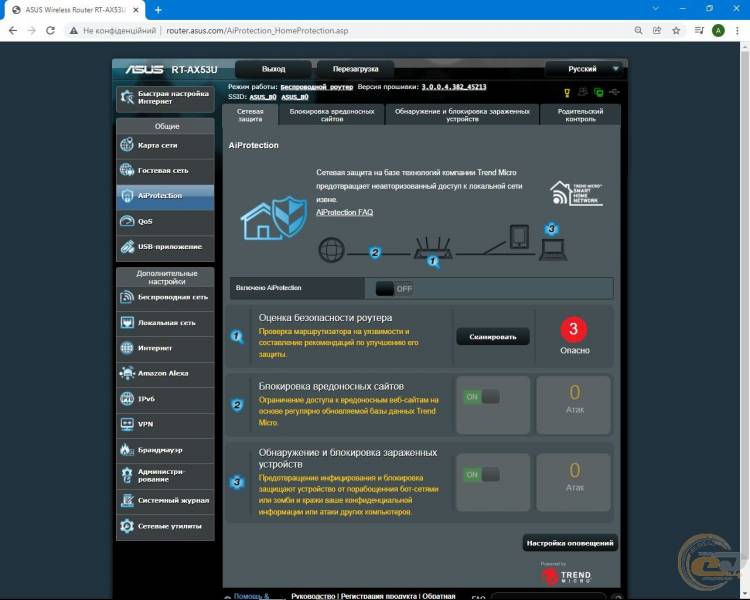This screenshot has width=750, height=600.
Task: Click the Оценка безопасности роутера heading
Action: (x=325, y=318)
